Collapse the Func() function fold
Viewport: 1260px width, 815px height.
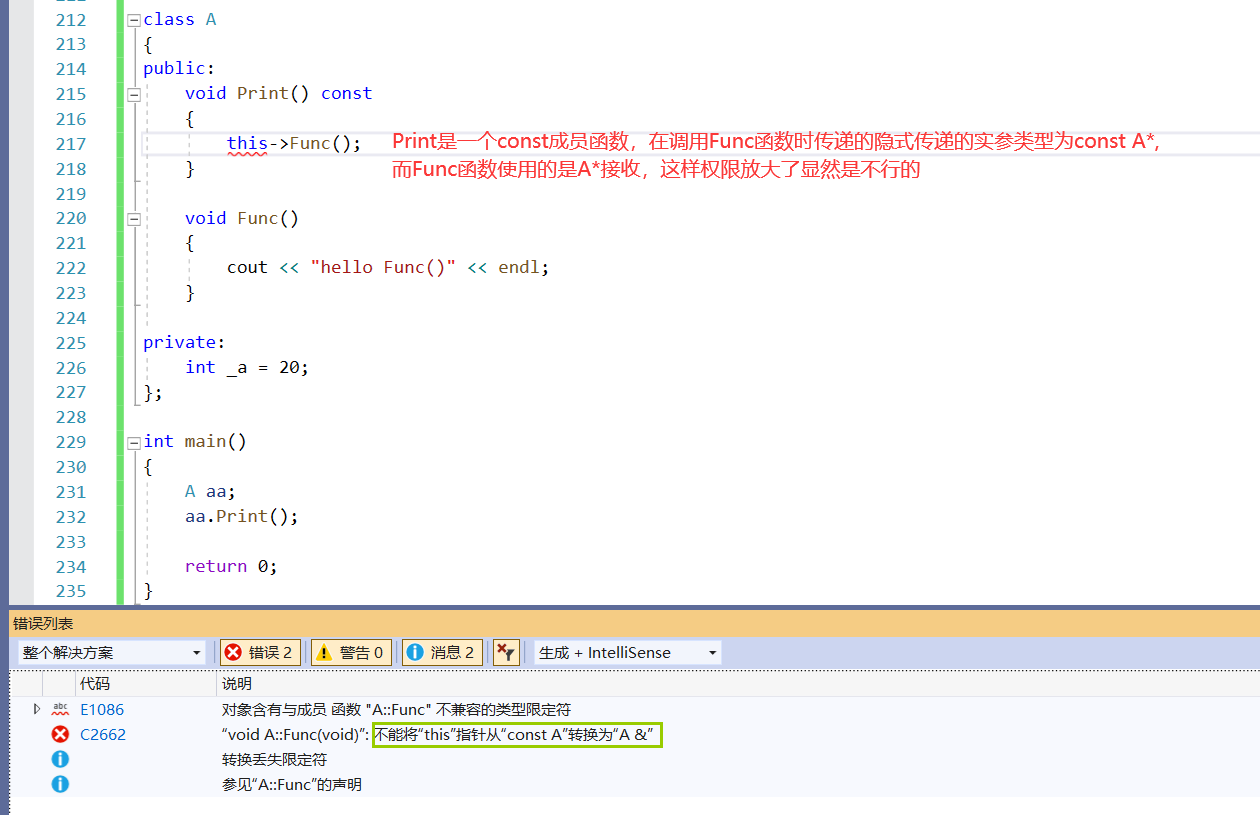(x=134, y=218)
